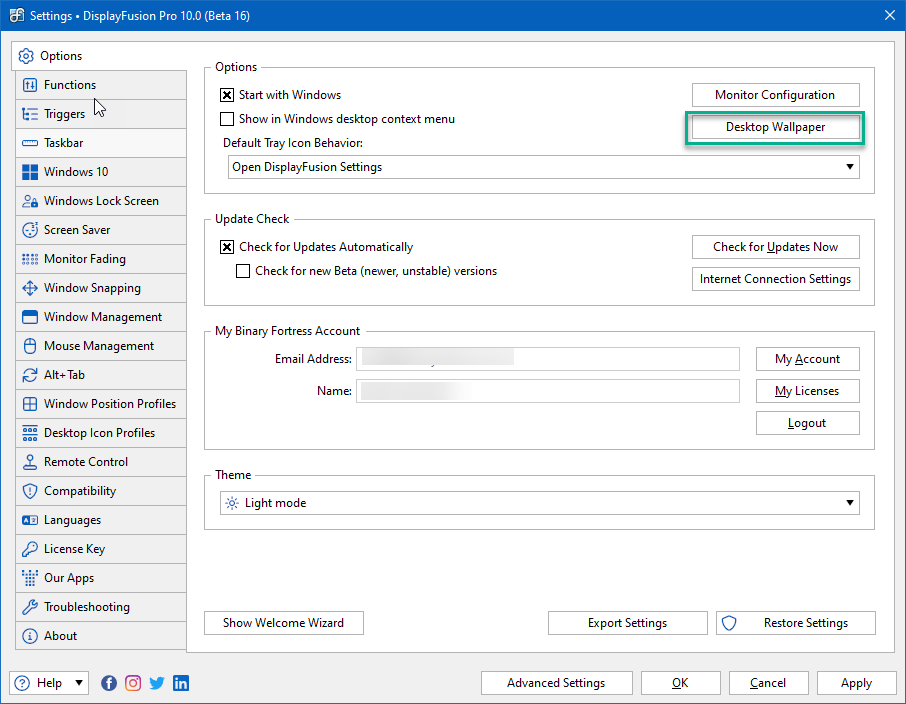Click the Window Position Profiles grid icon
Viewport: 906px width, 704px height.
(29, 403)
